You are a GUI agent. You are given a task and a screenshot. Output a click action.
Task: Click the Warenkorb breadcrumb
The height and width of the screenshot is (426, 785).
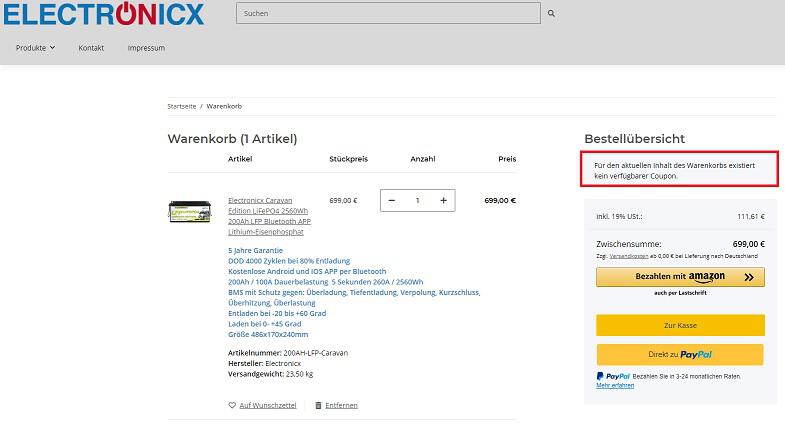pos(224,106)
